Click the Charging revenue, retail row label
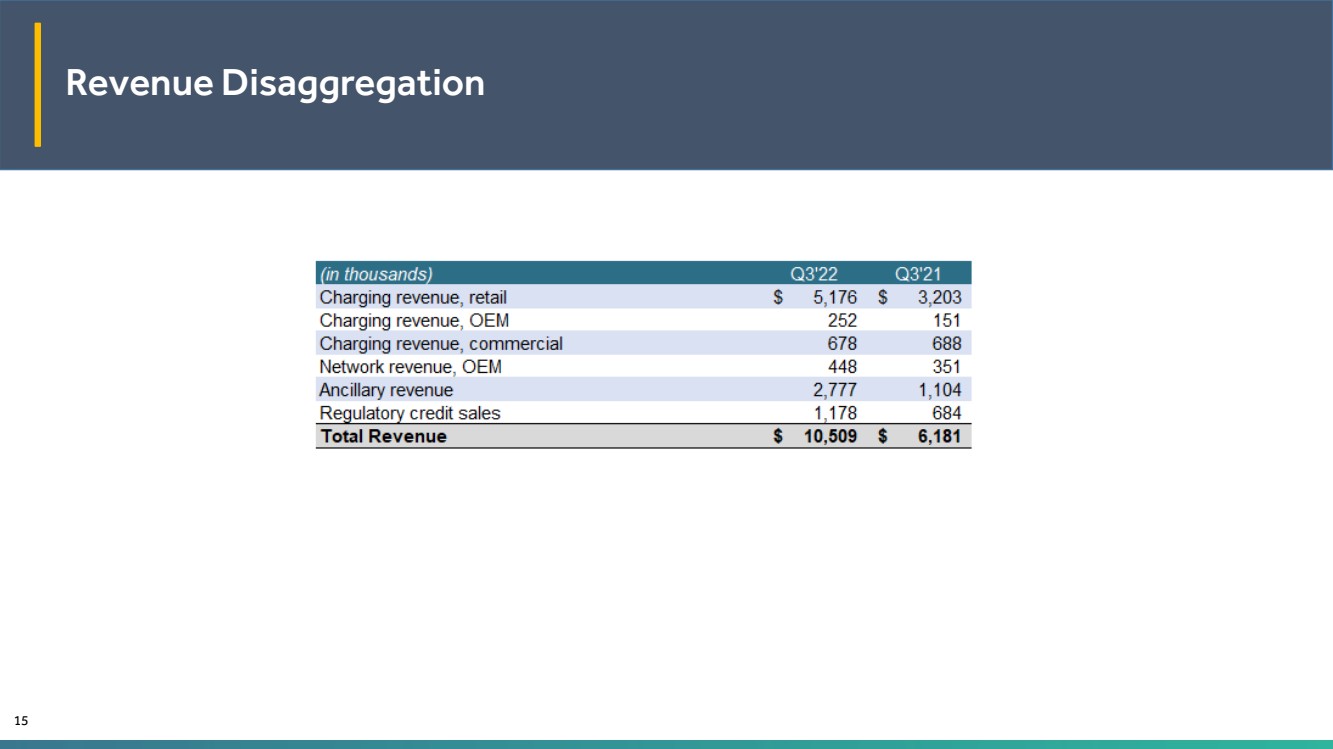 point(413,297)
